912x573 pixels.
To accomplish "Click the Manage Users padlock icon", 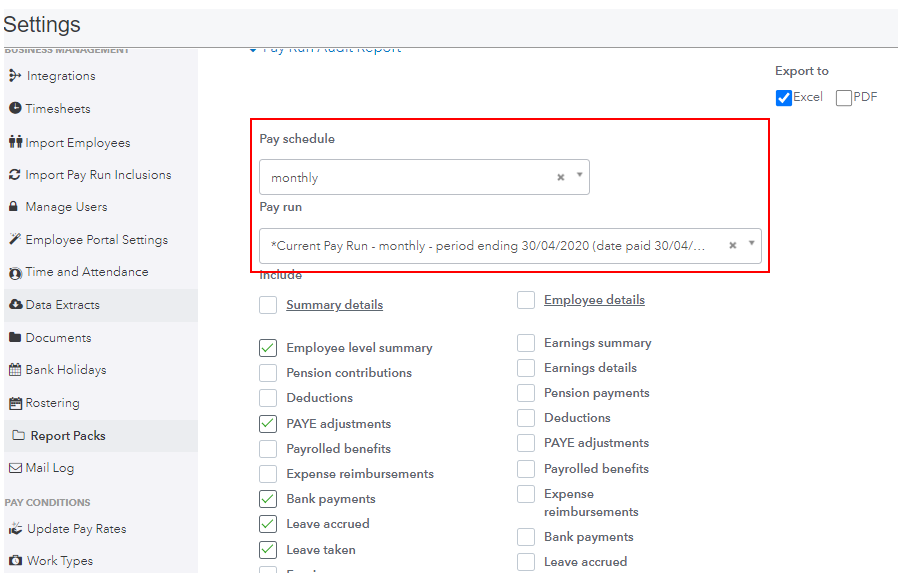I will [x=14, y=207].
